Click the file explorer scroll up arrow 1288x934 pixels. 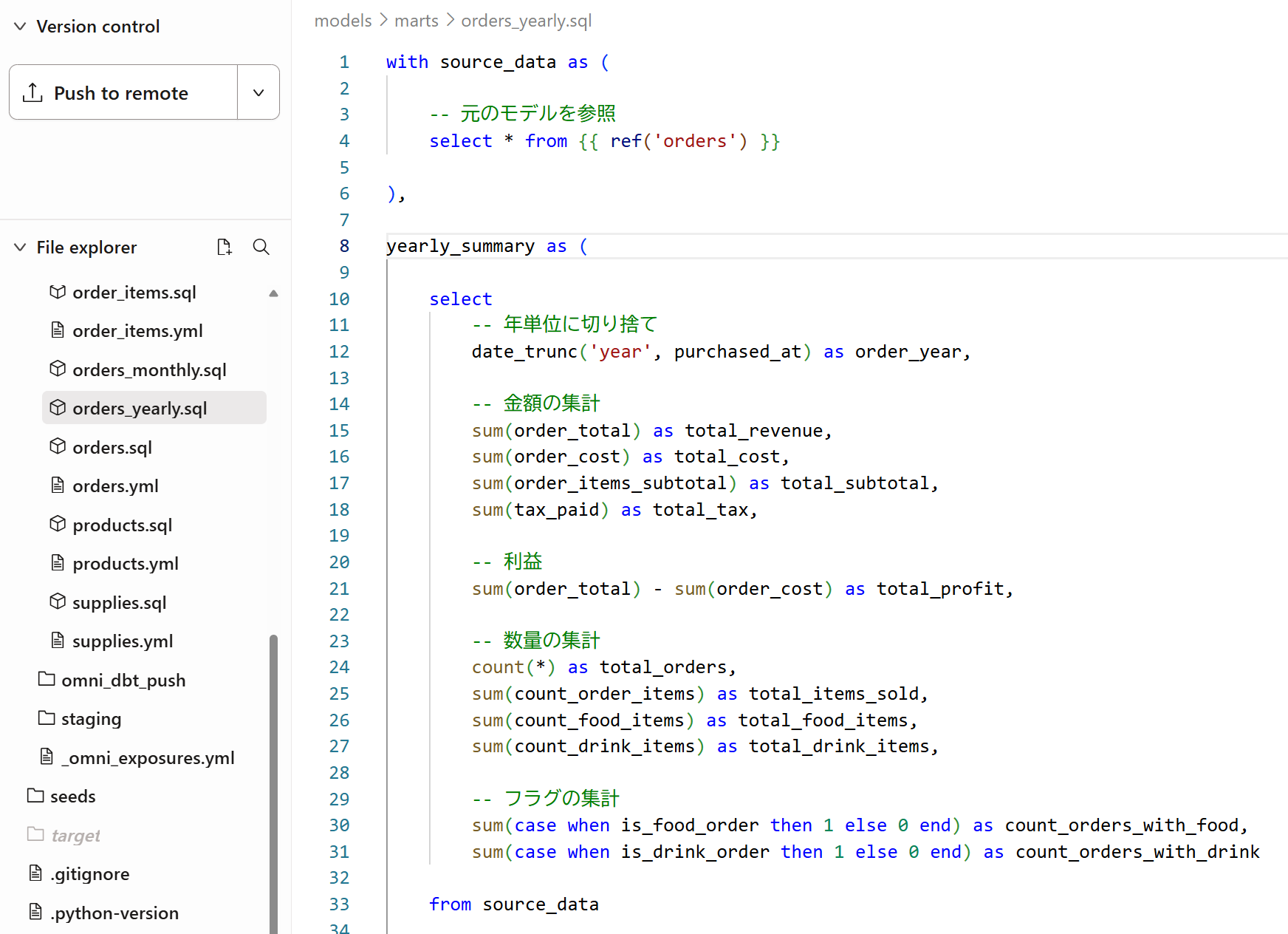click(x=273, y=293)
